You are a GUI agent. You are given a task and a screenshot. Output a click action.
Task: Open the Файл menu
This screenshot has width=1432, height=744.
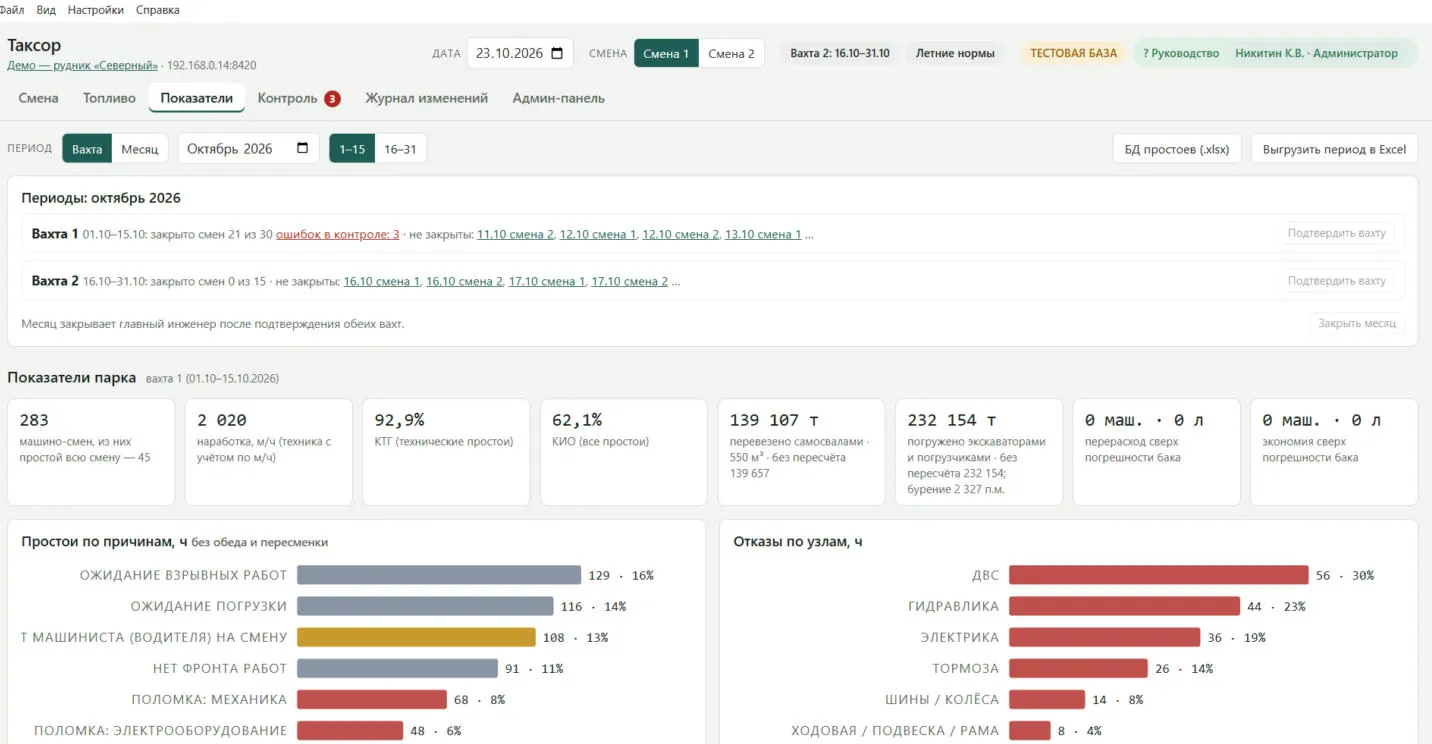click(12, 10)
